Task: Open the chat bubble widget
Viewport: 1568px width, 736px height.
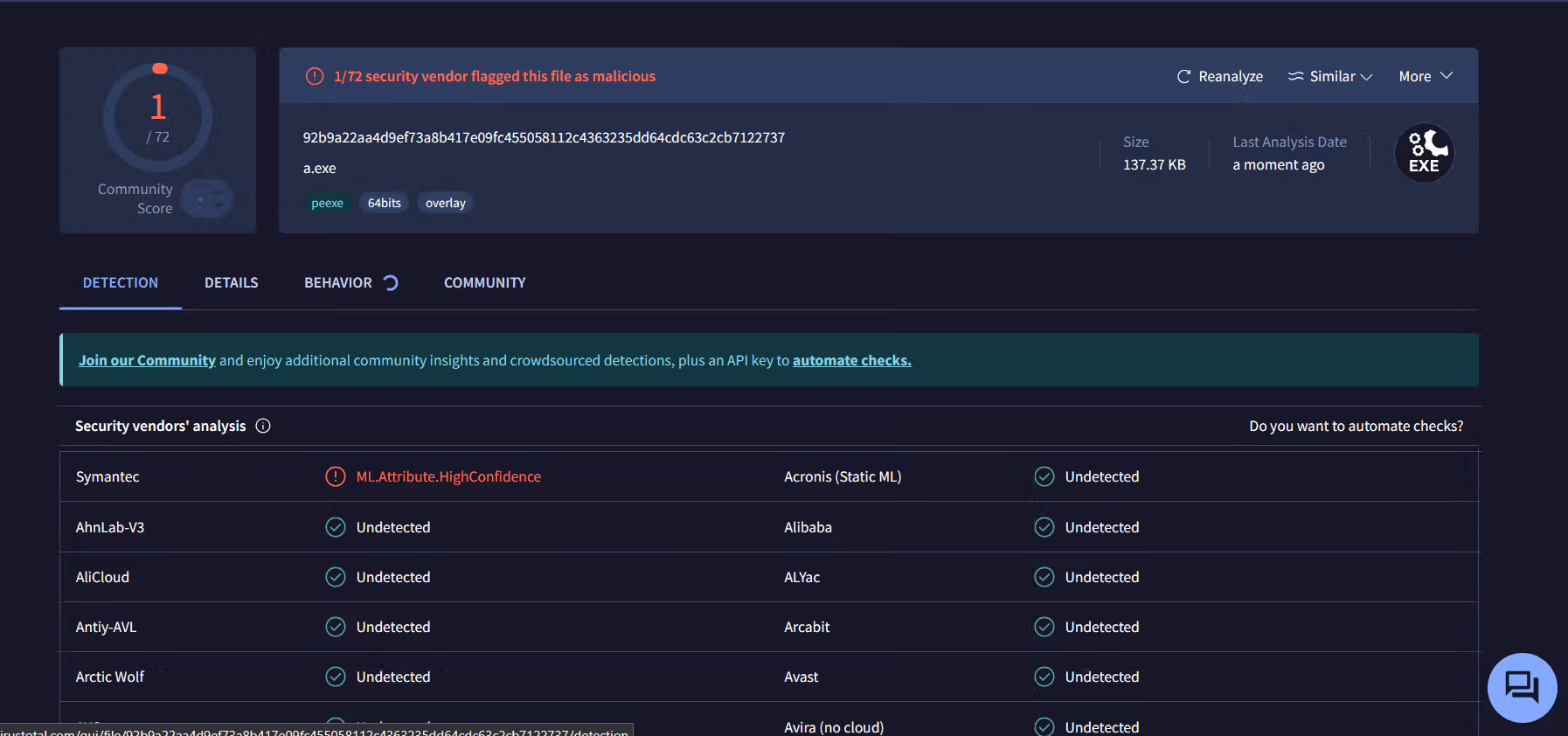Action: point(1522,688)
